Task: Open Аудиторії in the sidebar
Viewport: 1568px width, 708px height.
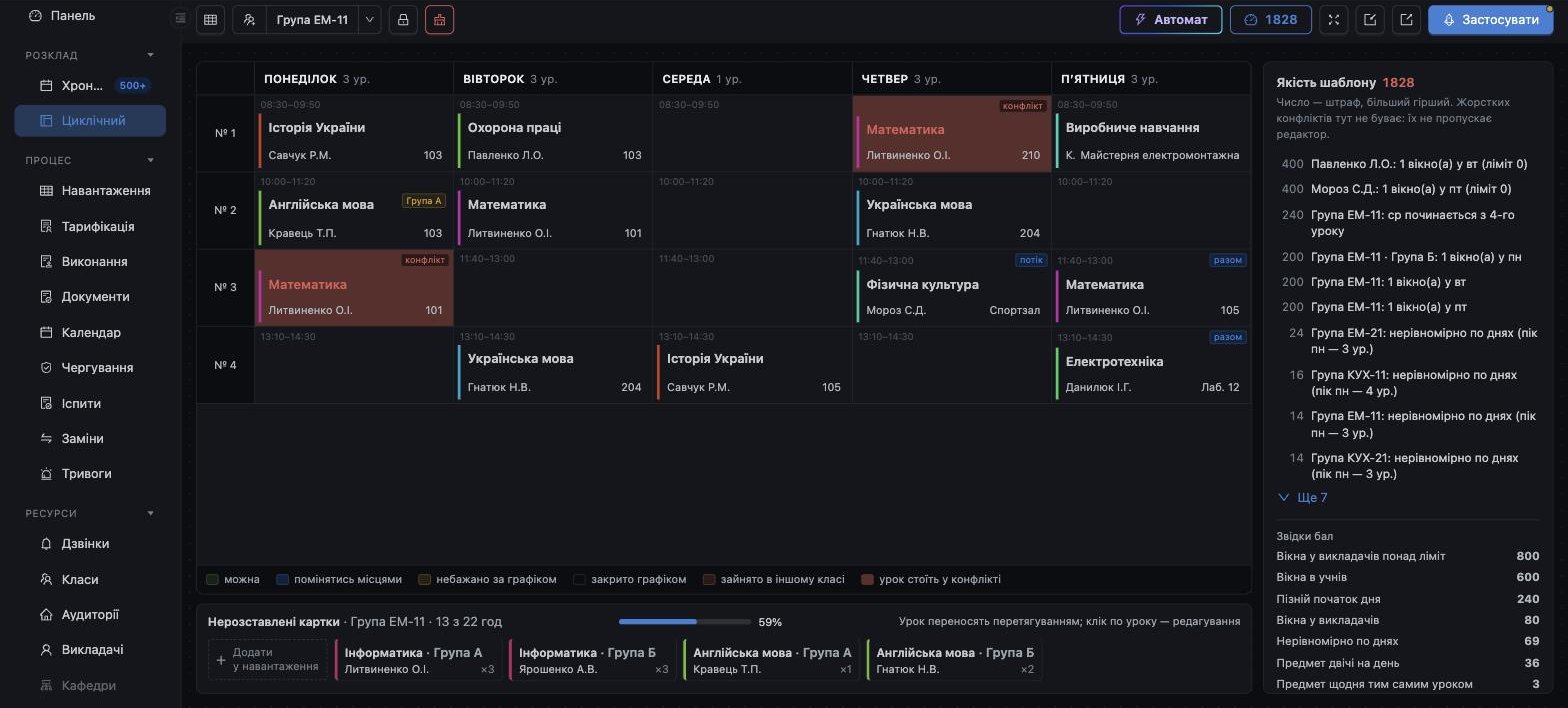Action: [x=90, y=615]
